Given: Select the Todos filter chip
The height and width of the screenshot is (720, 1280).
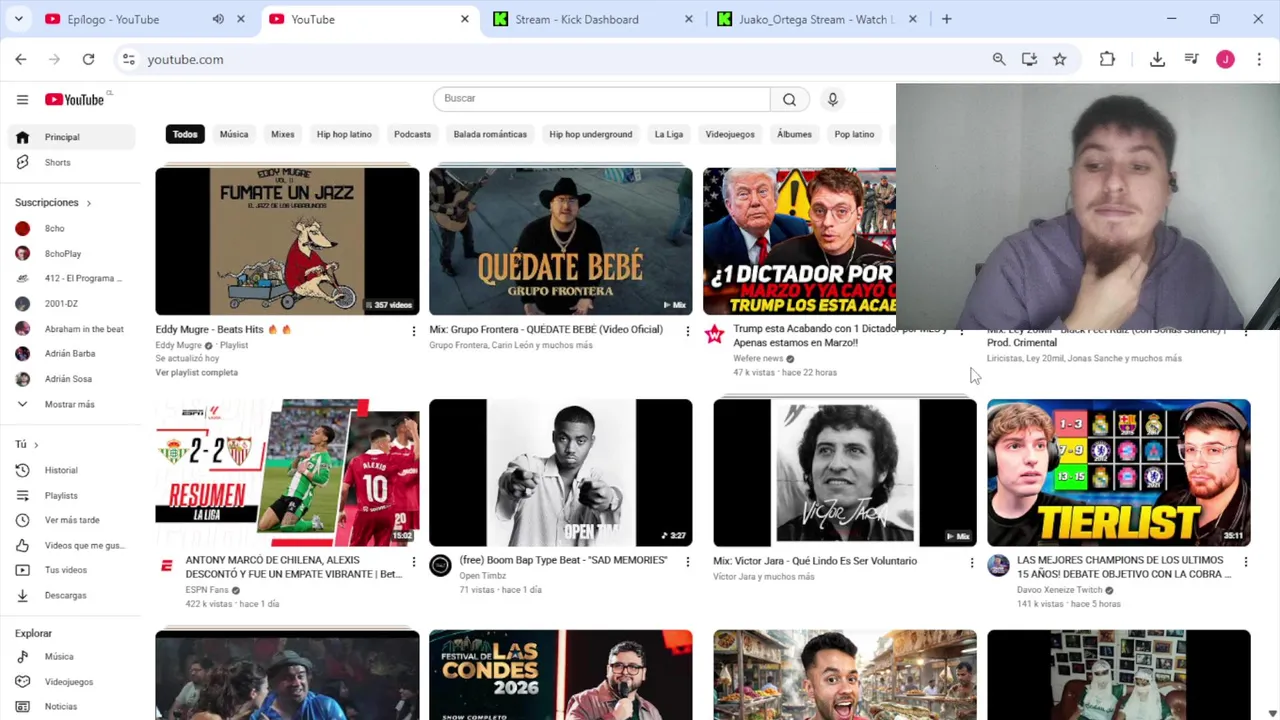Looking at the screenshot, I should (185, 134).
